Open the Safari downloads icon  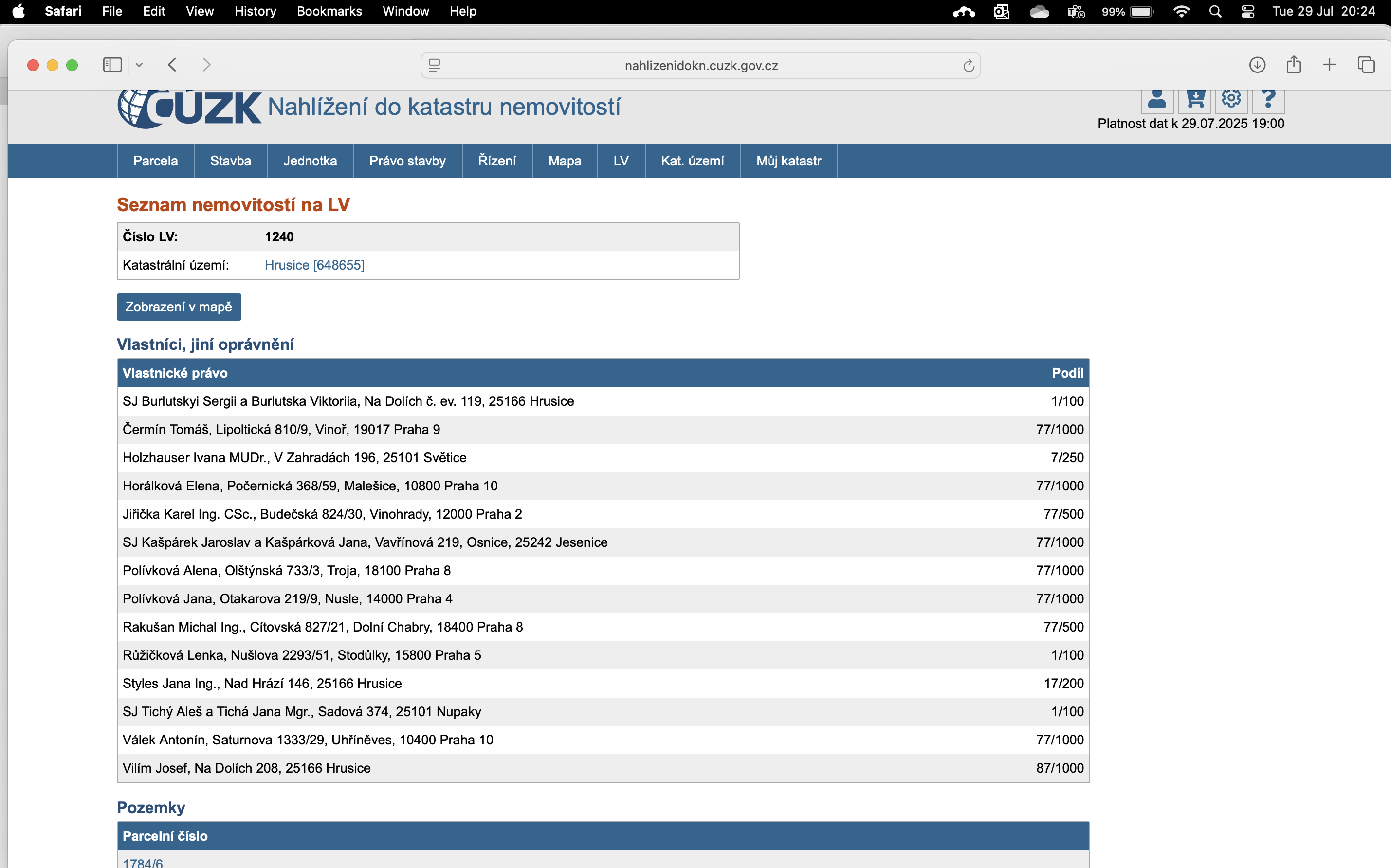1257,65
